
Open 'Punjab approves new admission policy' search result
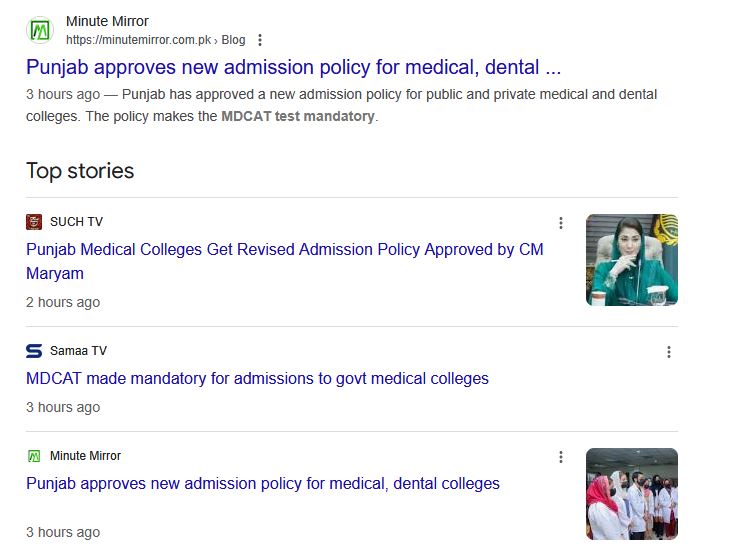pos(293,68)
